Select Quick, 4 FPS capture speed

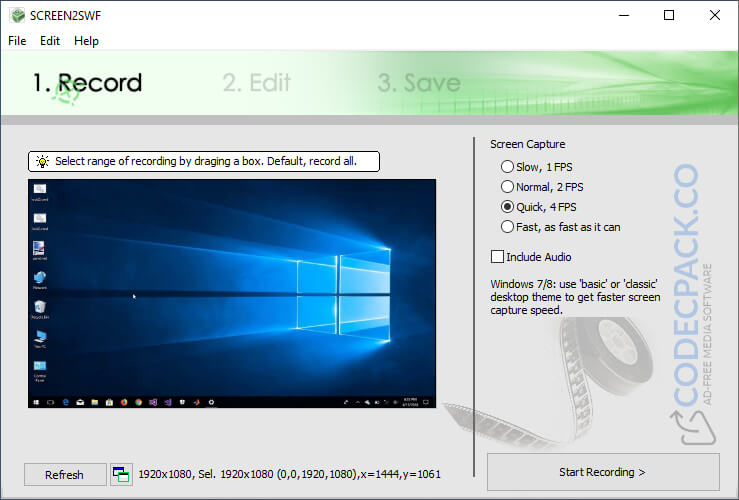pyautogui.click(x=539, y=207)
